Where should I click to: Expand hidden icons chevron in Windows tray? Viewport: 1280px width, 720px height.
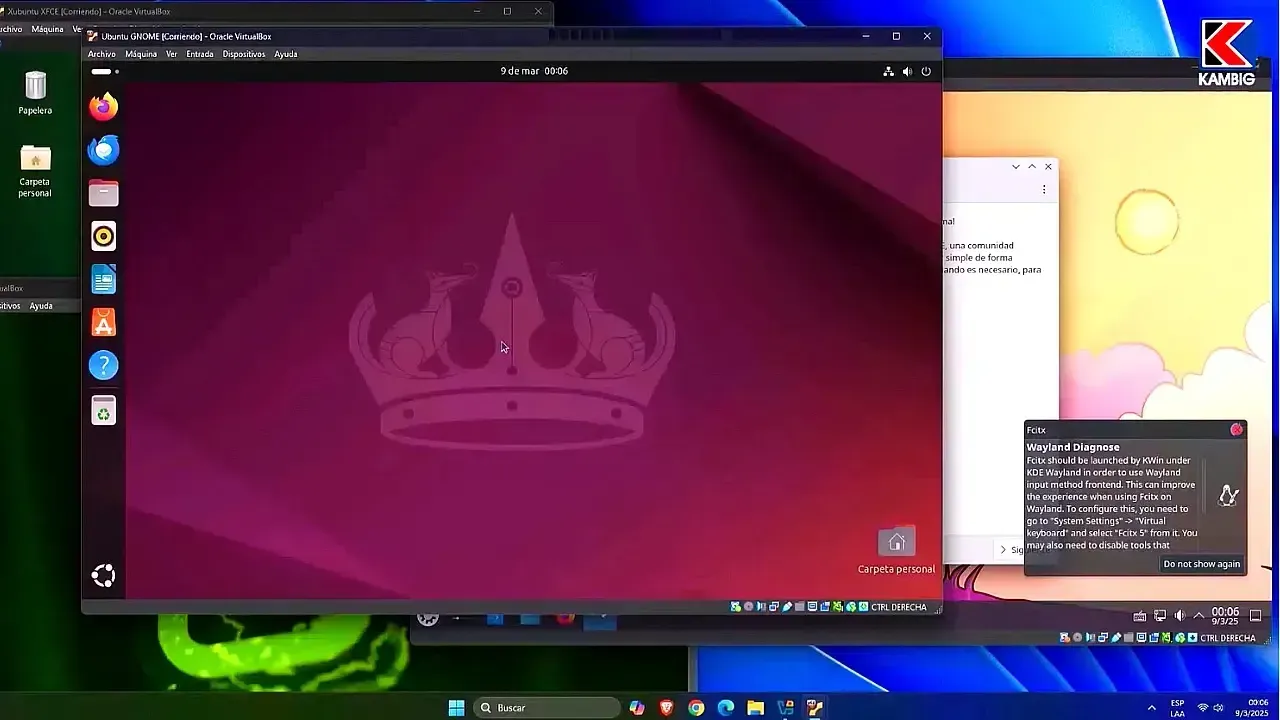click(1152, 707)
